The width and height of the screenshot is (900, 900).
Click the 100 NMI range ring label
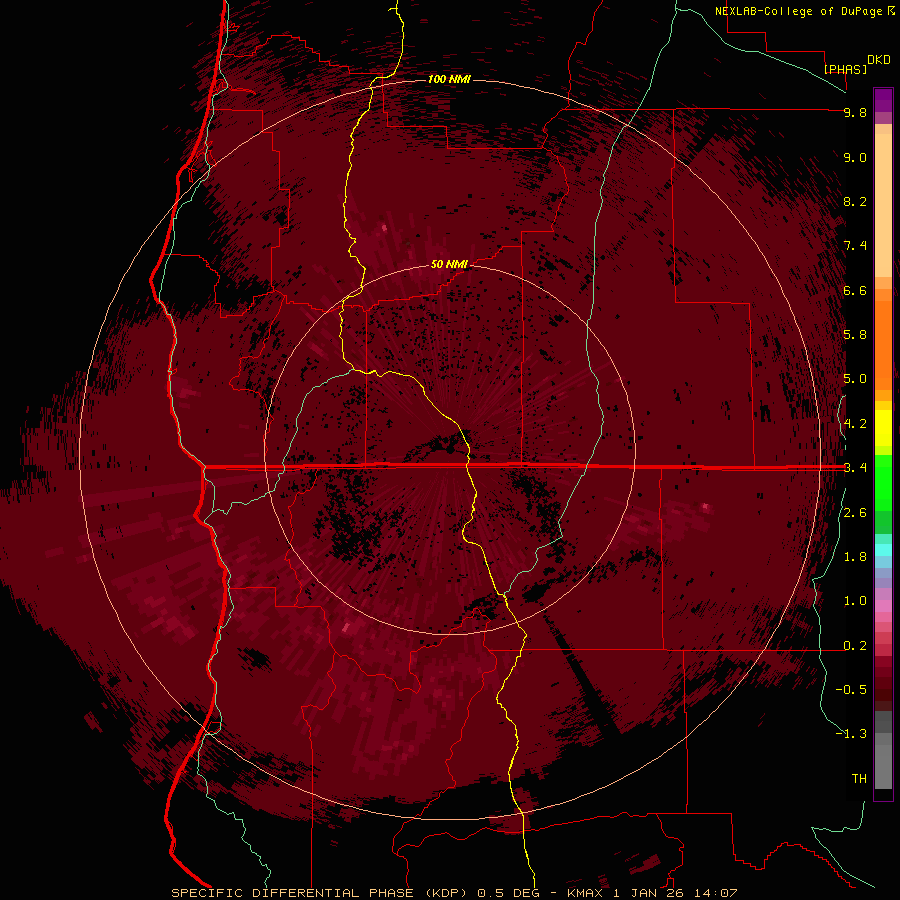tap(449, 79)
